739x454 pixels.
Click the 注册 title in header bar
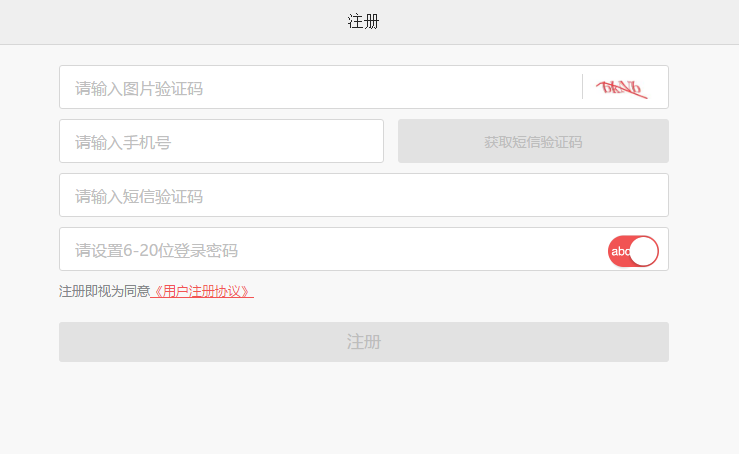(363, 21)
